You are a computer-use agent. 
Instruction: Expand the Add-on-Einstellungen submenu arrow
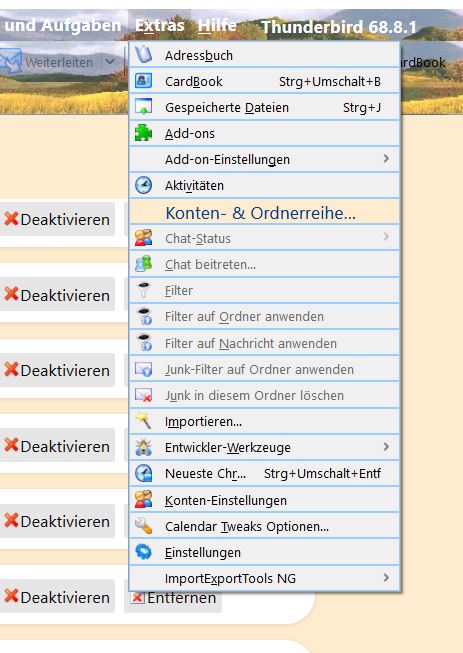pyautogui.click(x=386, y=158)
